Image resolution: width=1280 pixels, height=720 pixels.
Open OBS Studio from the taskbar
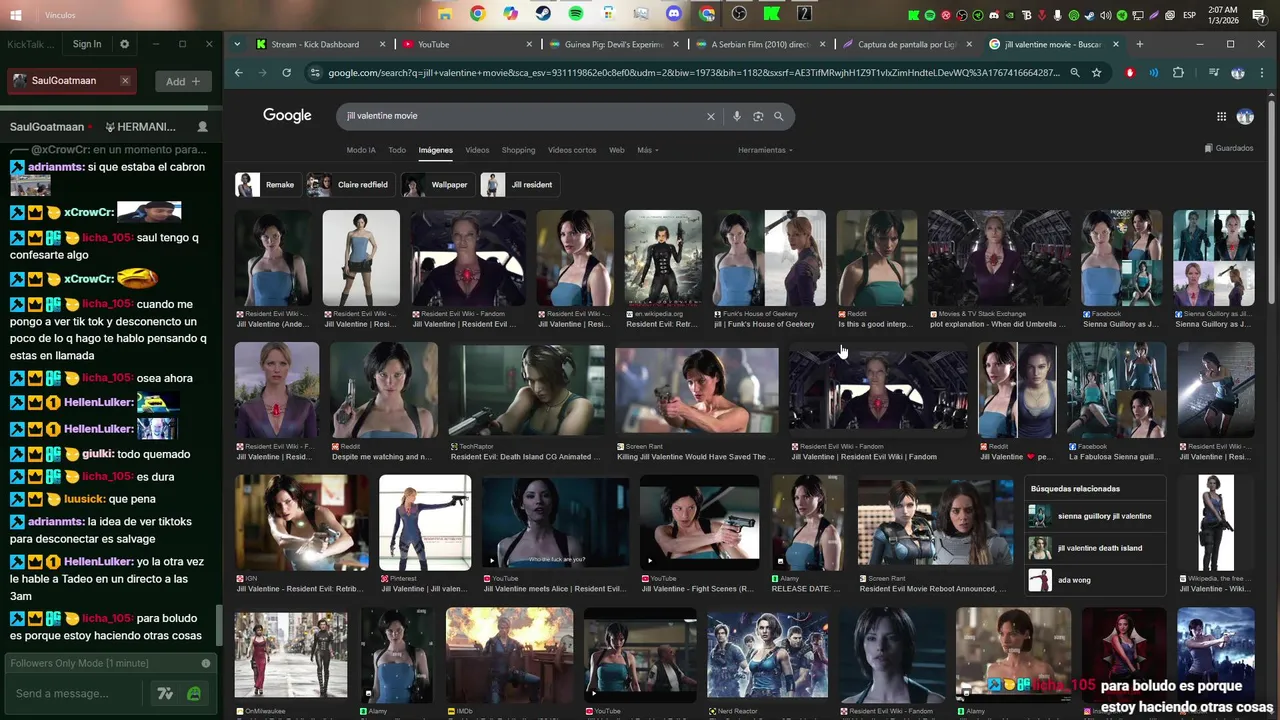click(739, 14)
